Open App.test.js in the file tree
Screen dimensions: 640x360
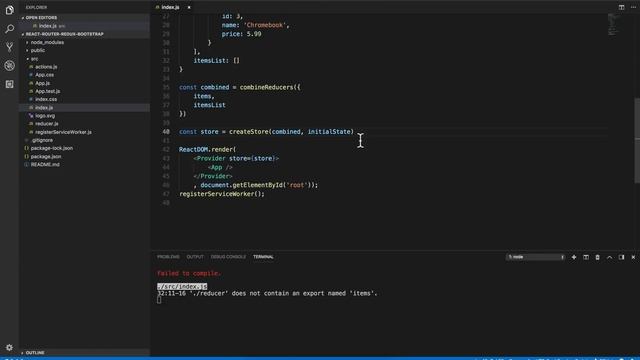coord(47,91)
